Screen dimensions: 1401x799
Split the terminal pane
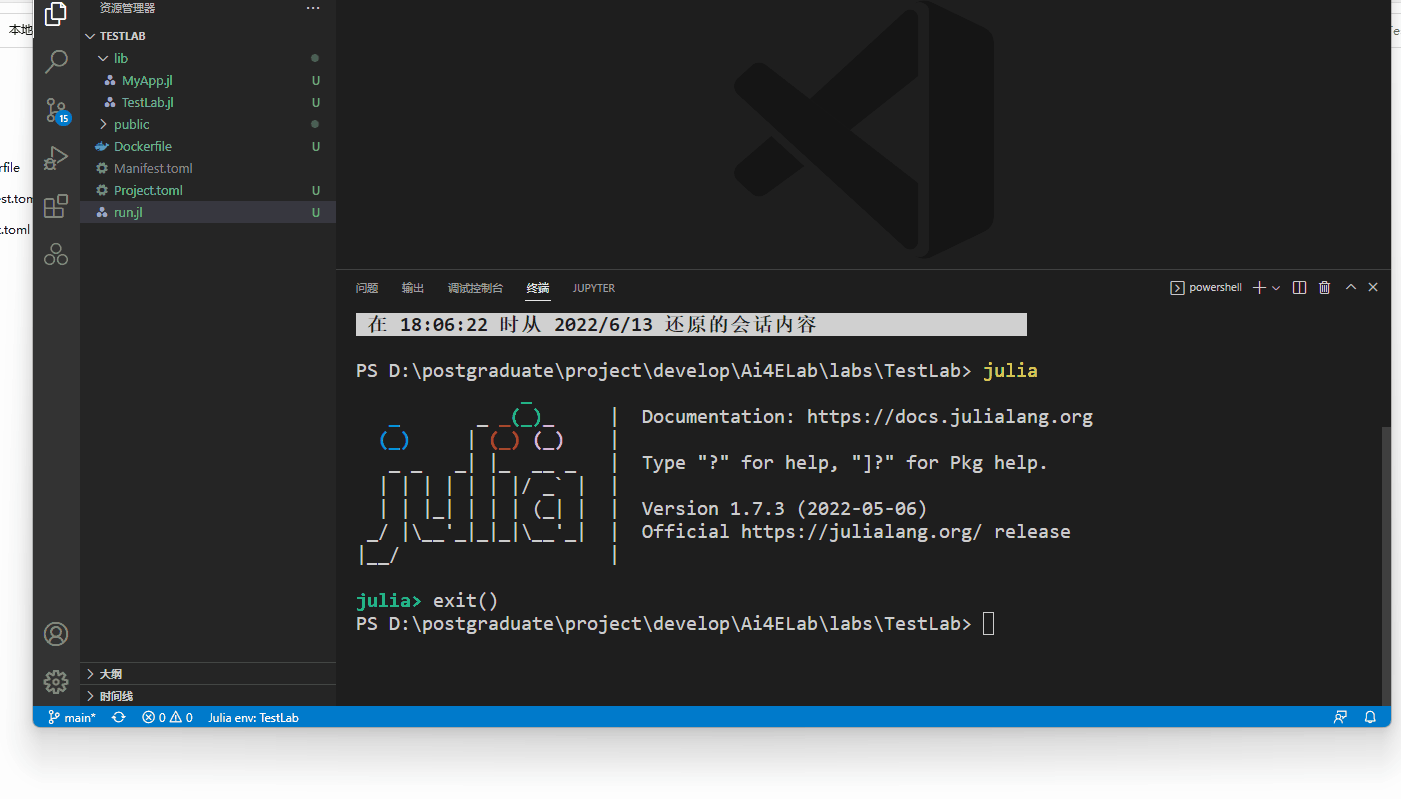1300,287
